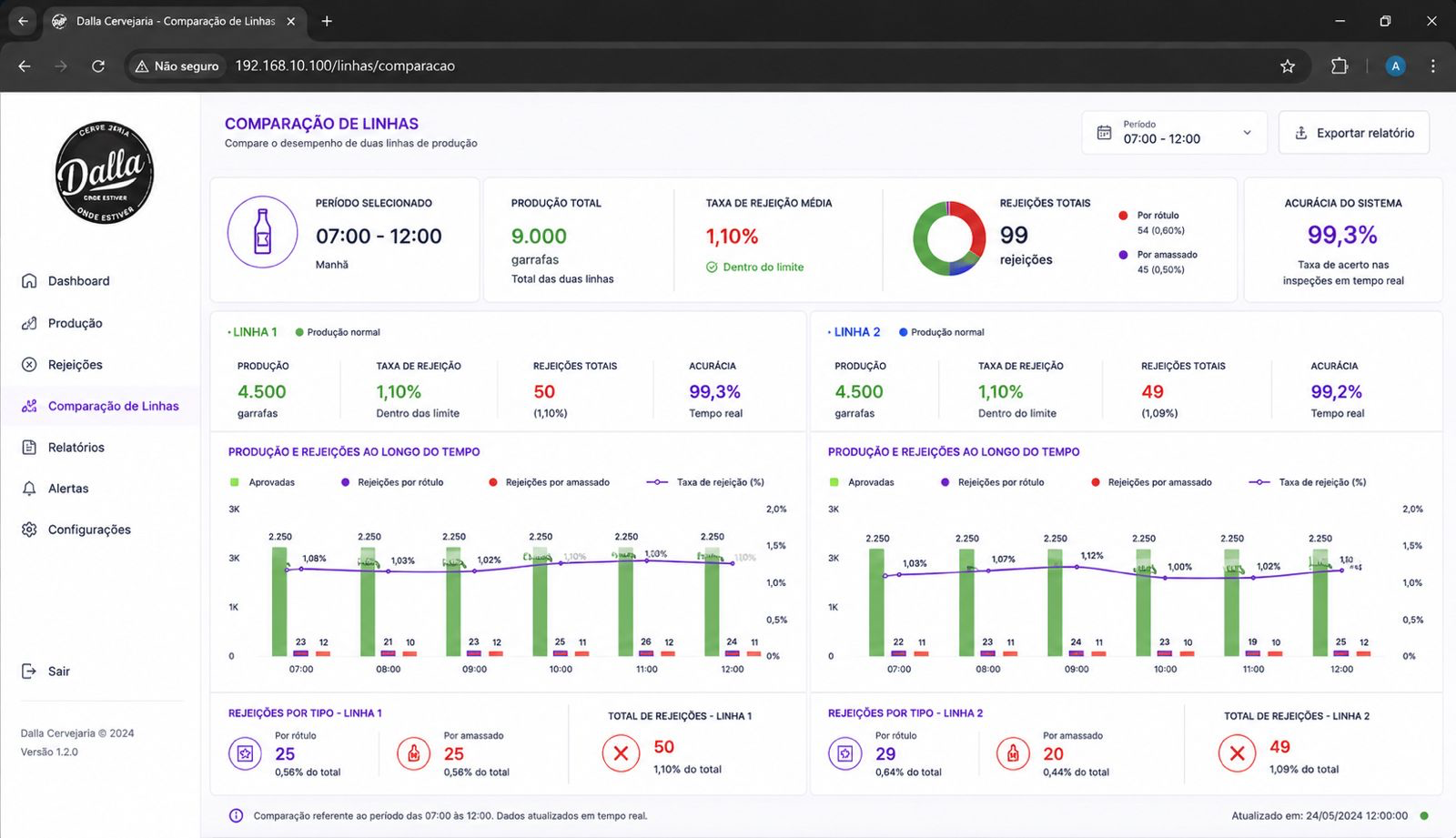The width and height of the screenshot is (1456, 838).
Task: Click the red Por rótulo legend dot
Action: pos(1123,216)
